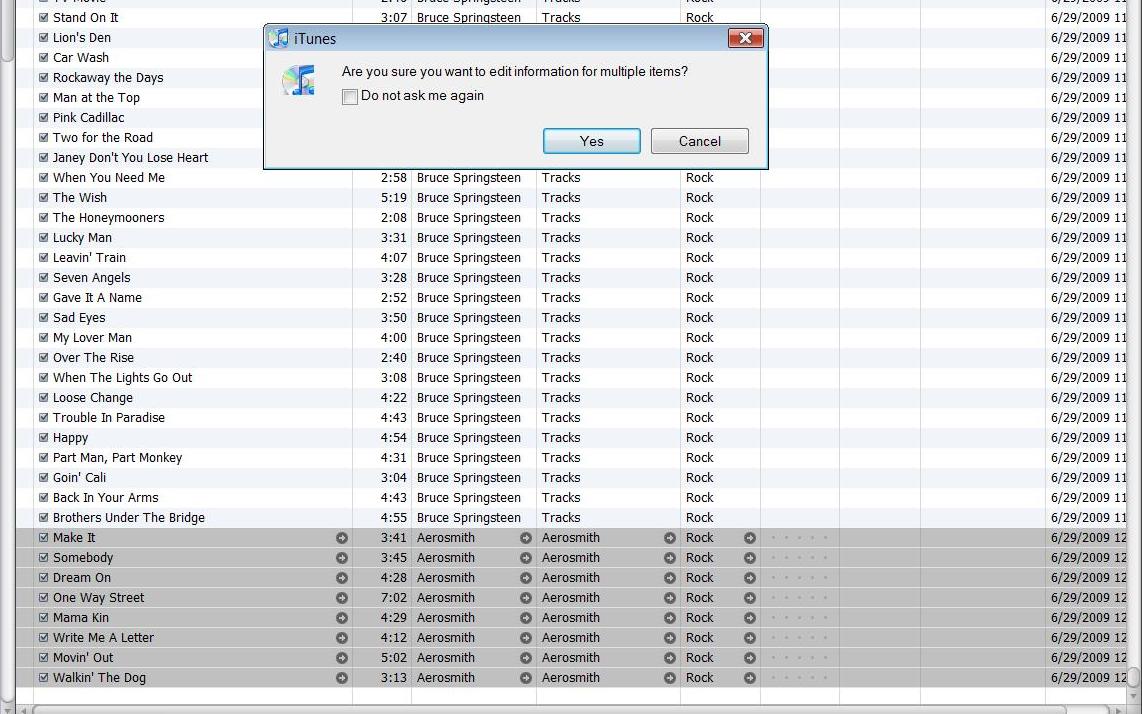The height and width of the screenshot is (714, 1142).
Task: Click album arrow icon in Make It row
Action: [x=669, y=538]
